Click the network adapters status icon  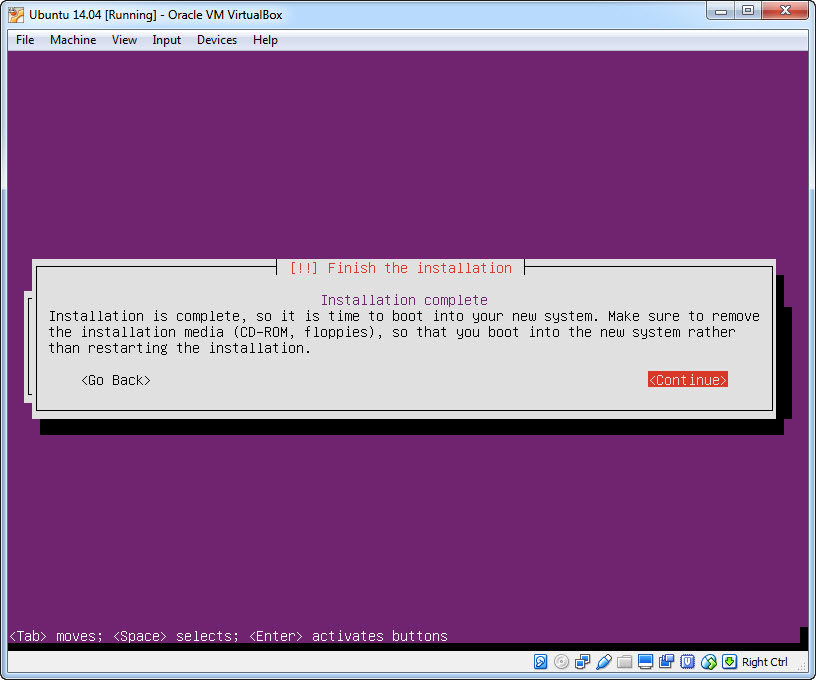point(582,662)
